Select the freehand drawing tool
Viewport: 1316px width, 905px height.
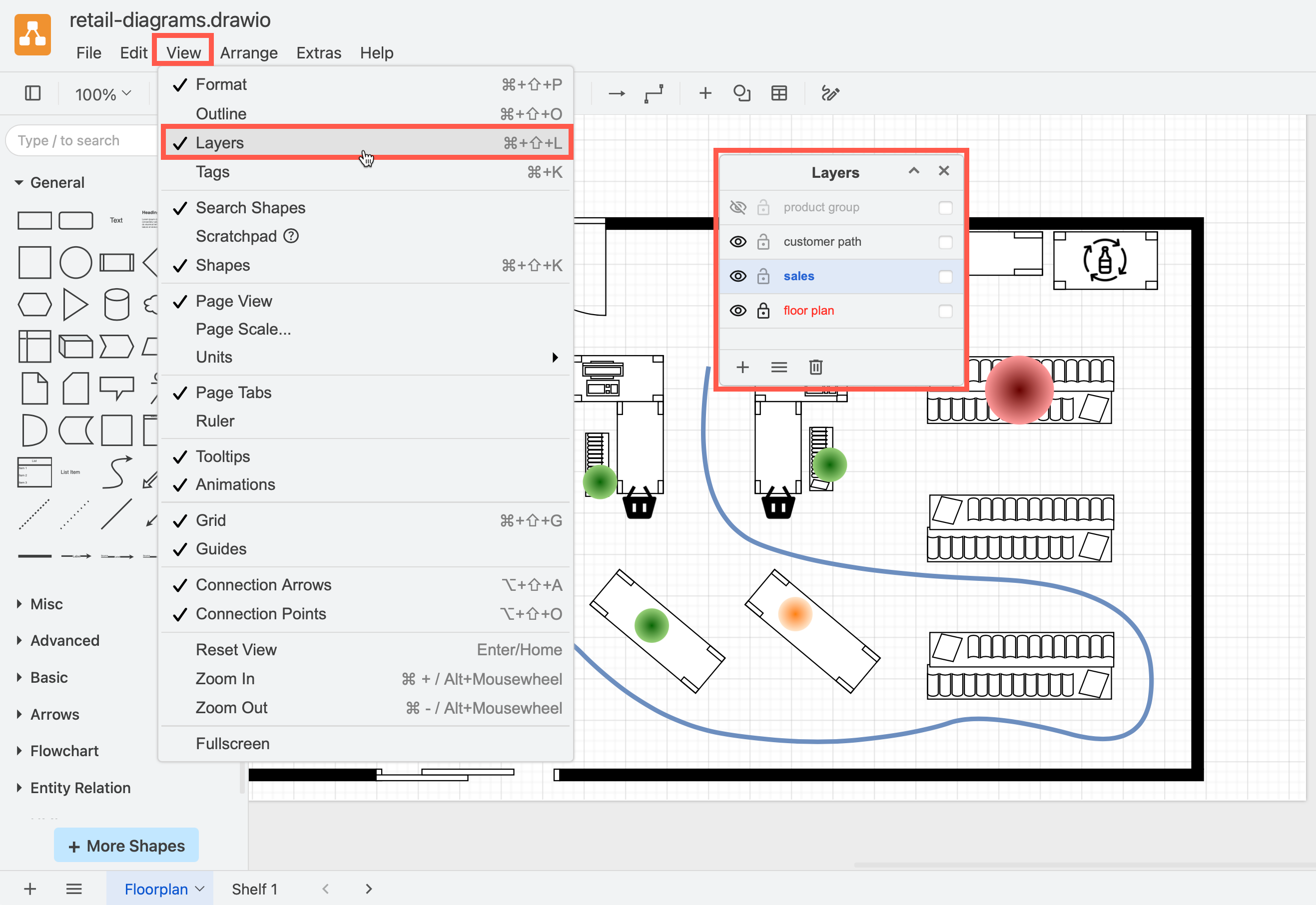[830, 92]
